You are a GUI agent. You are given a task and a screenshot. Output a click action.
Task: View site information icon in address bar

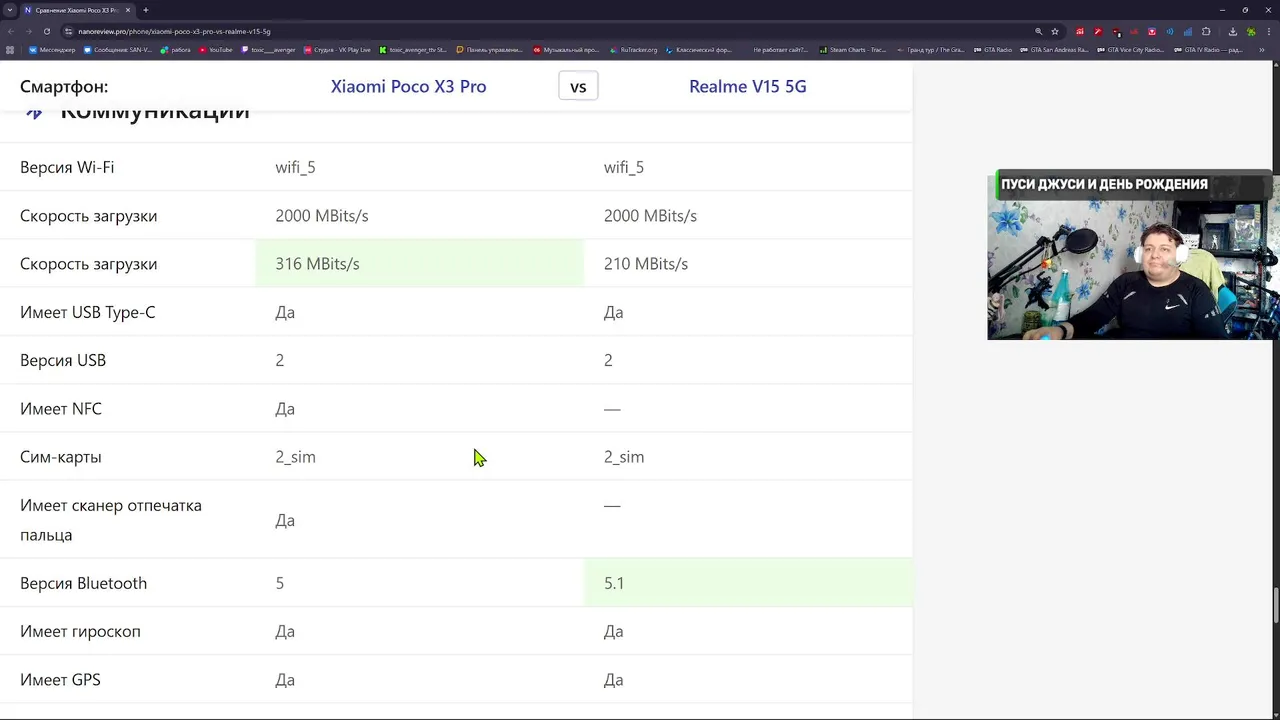(68, 31)
